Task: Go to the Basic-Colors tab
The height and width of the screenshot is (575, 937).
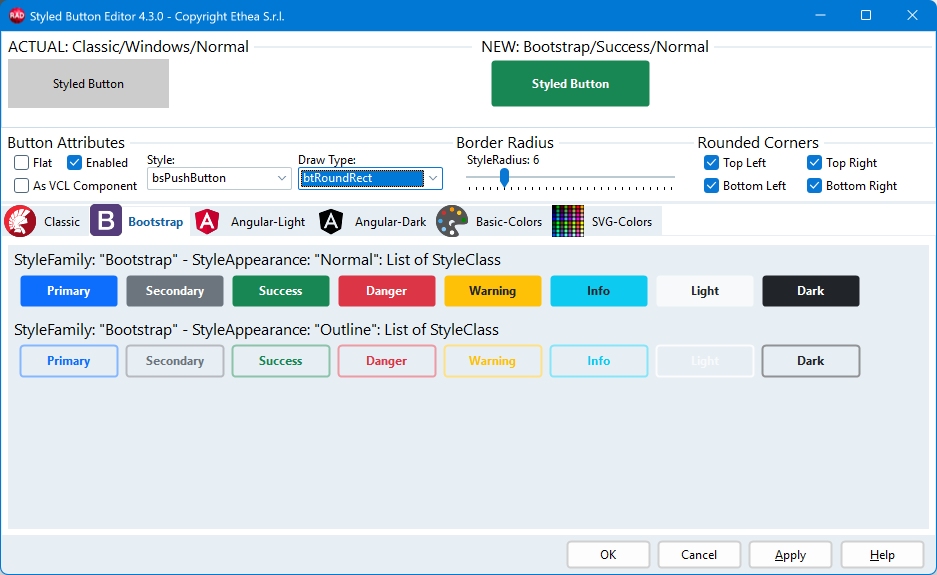Action: [x=491, y=221]
